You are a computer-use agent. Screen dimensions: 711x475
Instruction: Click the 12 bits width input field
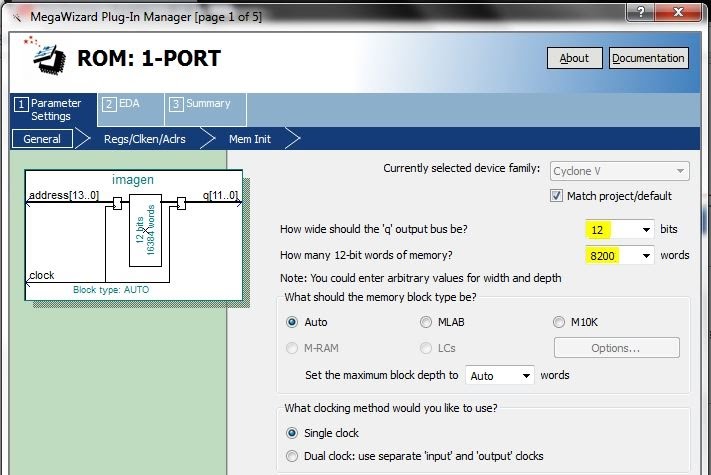tap(612, 230)
